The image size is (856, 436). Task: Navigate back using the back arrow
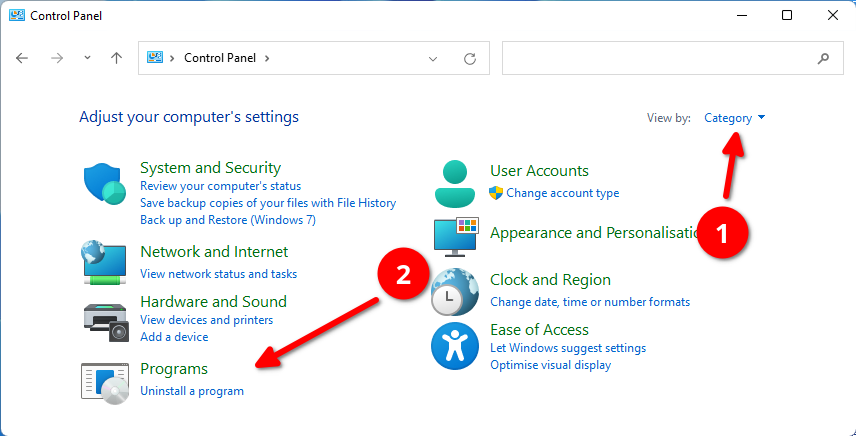coord(23,58)
